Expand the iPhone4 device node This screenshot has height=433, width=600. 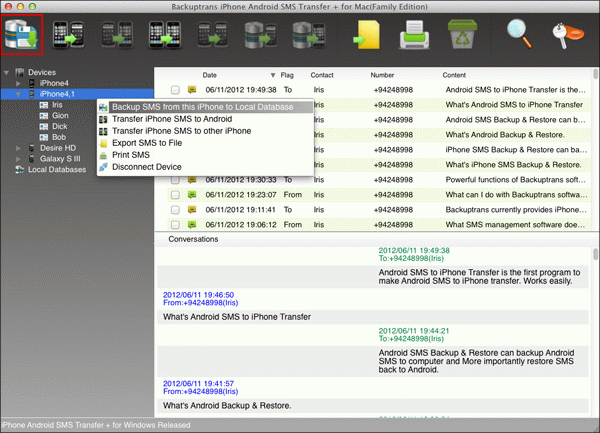pyautogui.click(x=18, y=83)
